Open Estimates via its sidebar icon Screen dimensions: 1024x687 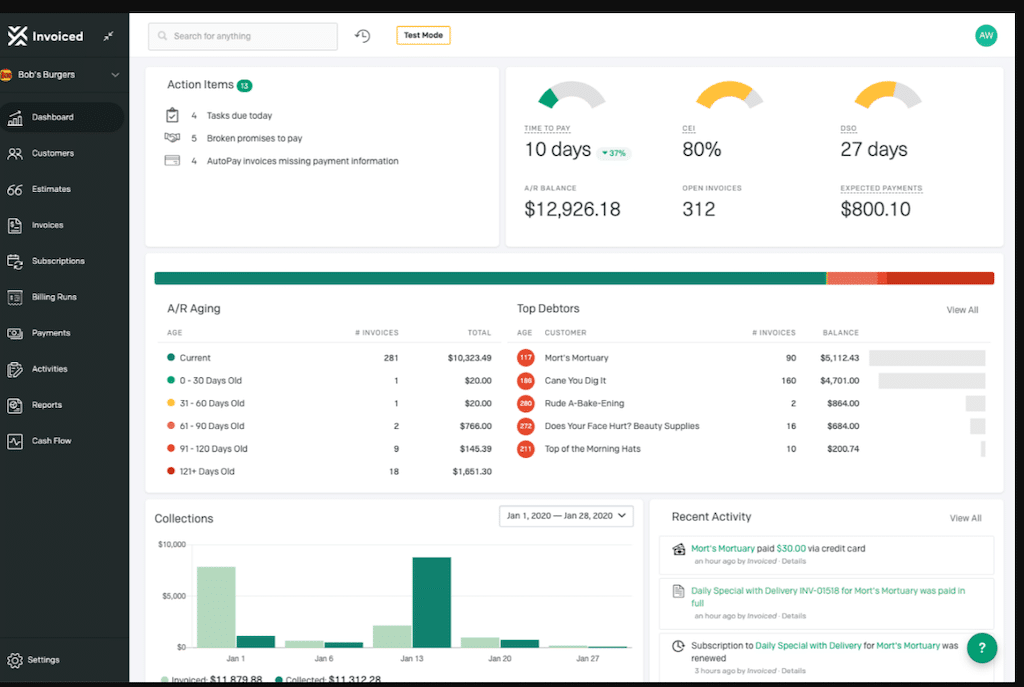click(x=15, y=189)
